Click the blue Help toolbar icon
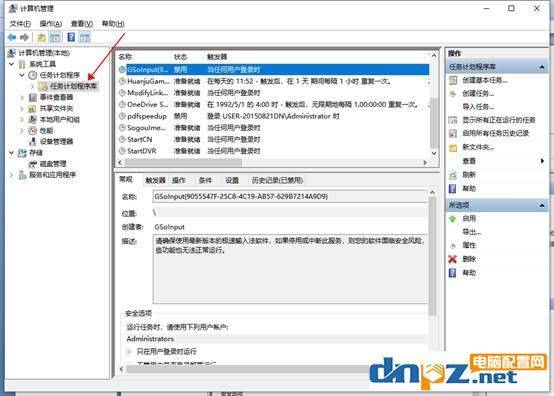 click(71, 37)
